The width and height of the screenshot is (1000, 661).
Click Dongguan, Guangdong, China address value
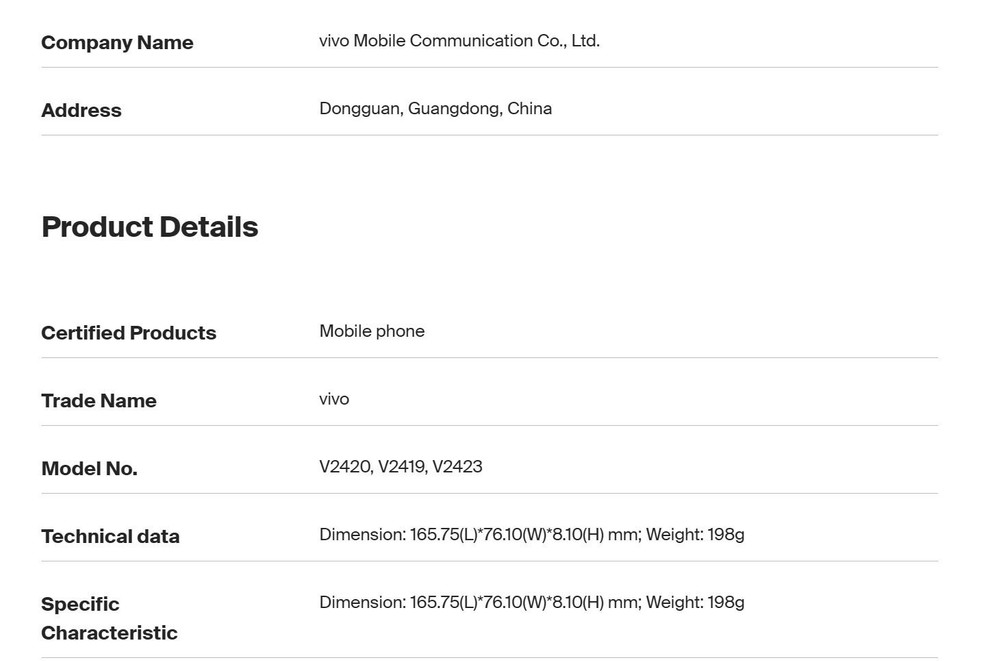[436, 108]
